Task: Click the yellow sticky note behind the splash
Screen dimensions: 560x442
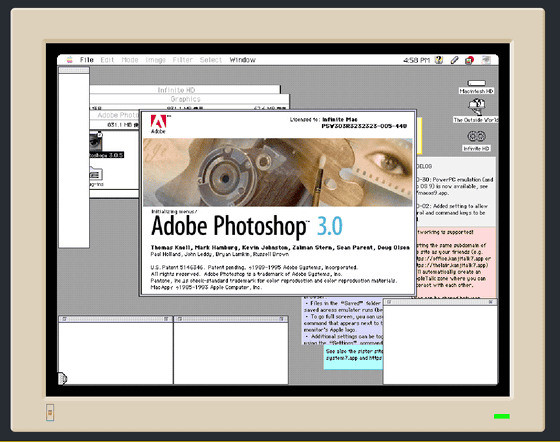Action: [x=419, y=136]
